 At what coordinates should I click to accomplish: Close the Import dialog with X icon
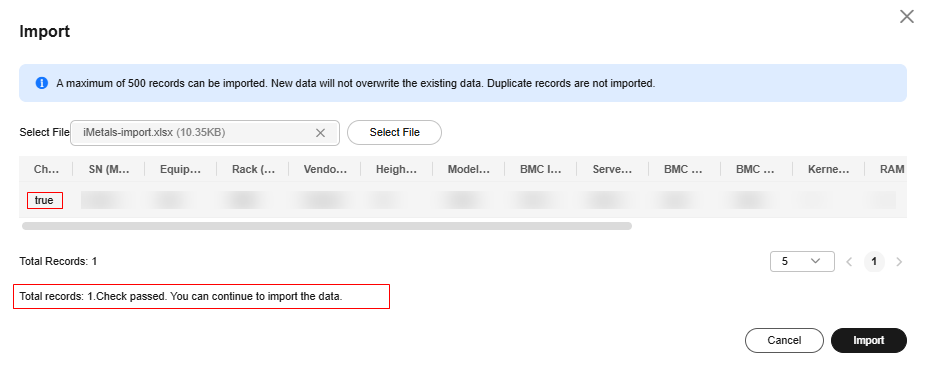pos(907,17)
